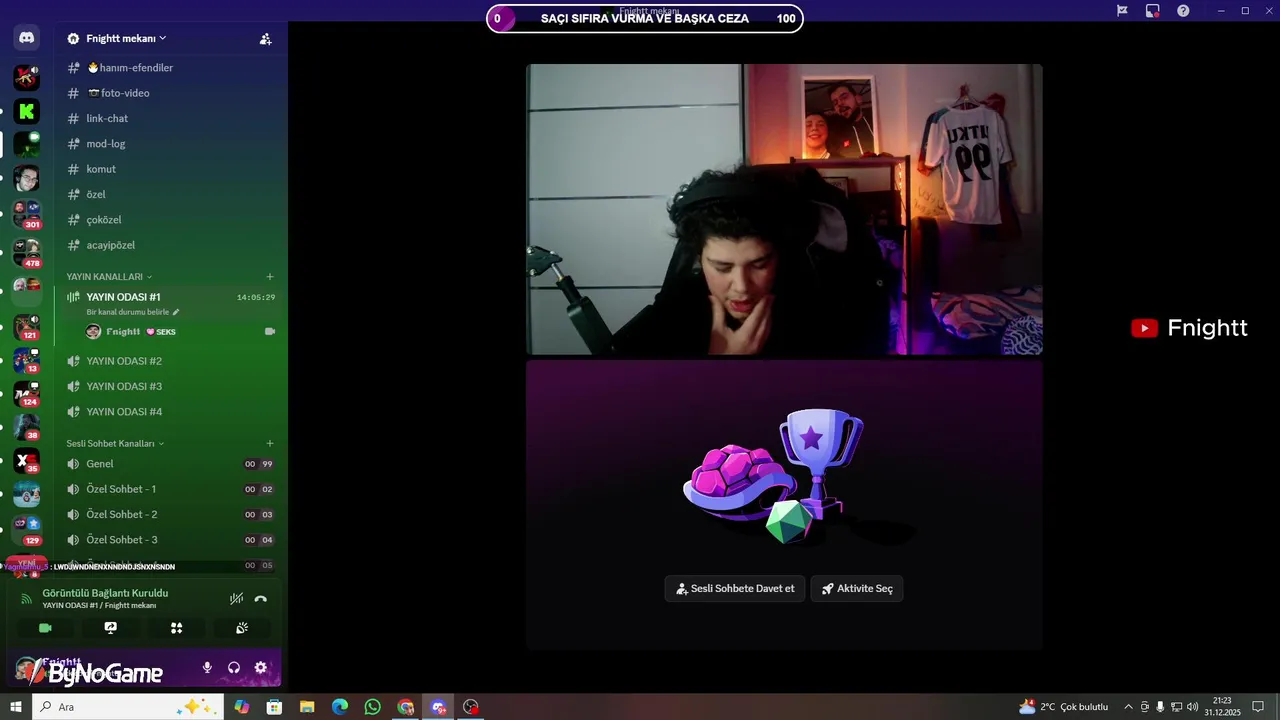Toggle noise suppression icon in voice panel
Viewport: 1280px width, 720px height.
236,599
